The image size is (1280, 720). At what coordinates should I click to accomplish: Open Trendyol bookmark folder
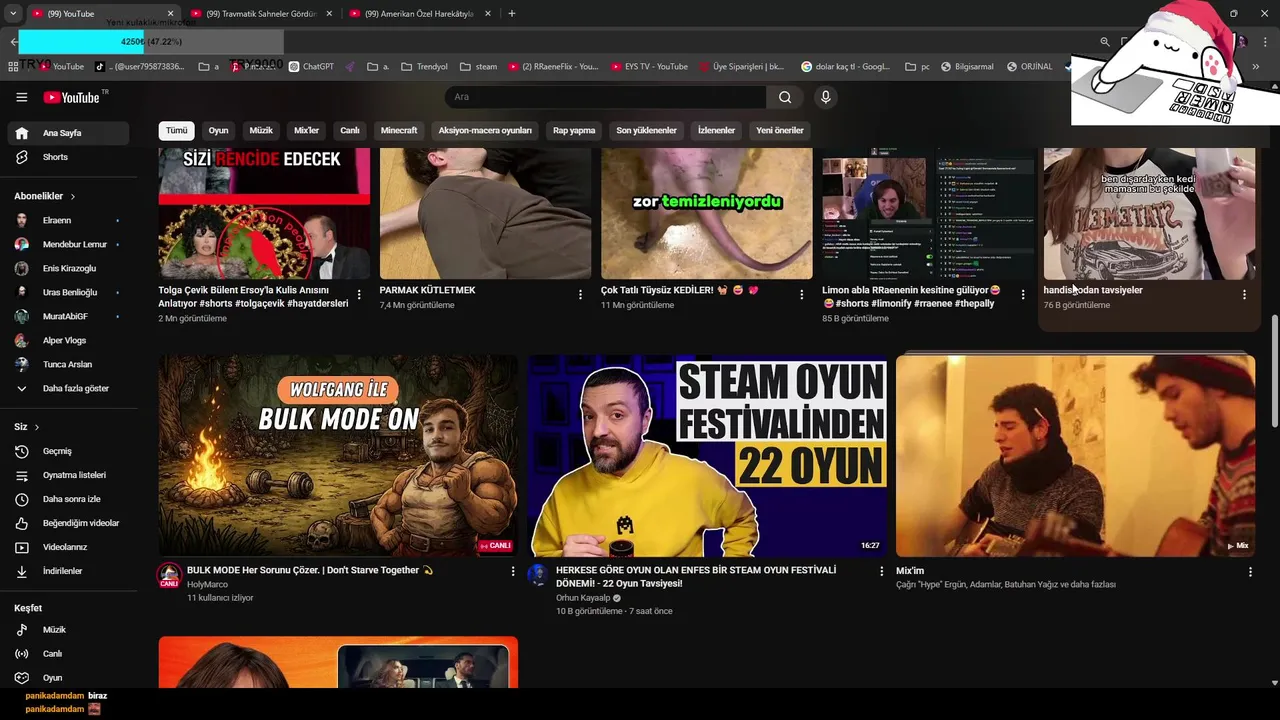[424, 67]
